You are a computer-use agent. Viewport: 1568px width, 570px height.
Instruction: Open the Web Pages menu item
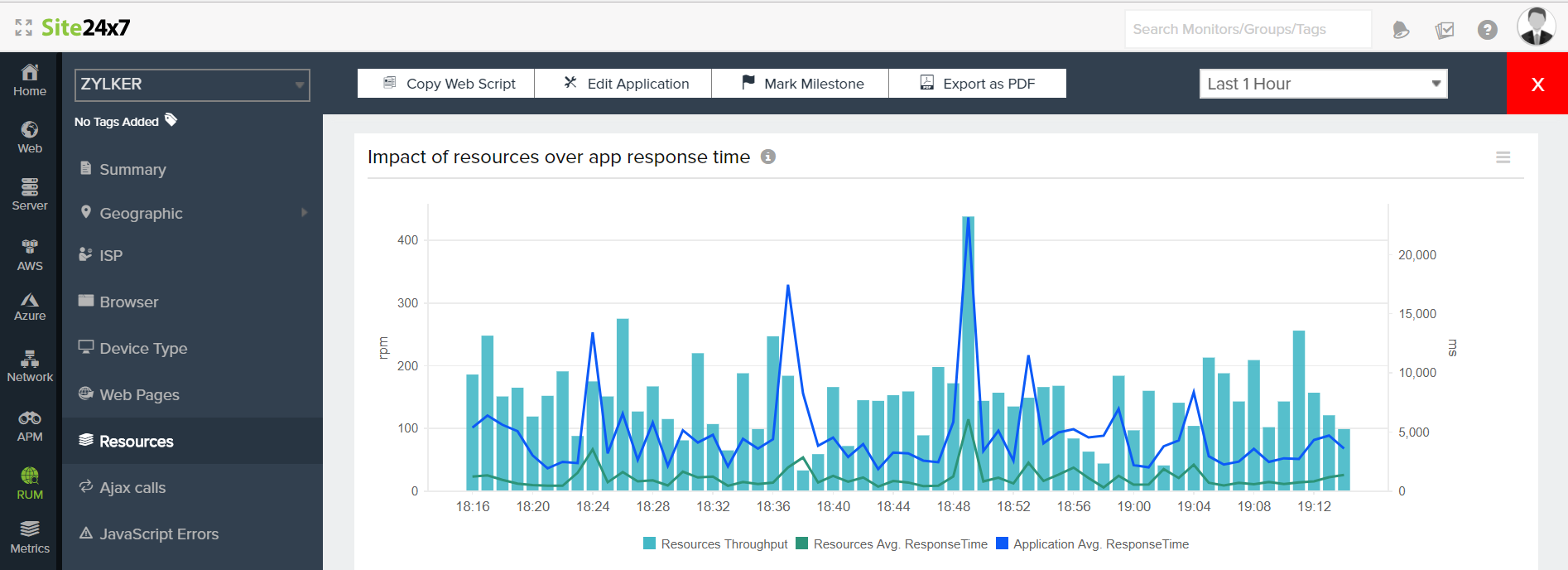click(139, 395)
